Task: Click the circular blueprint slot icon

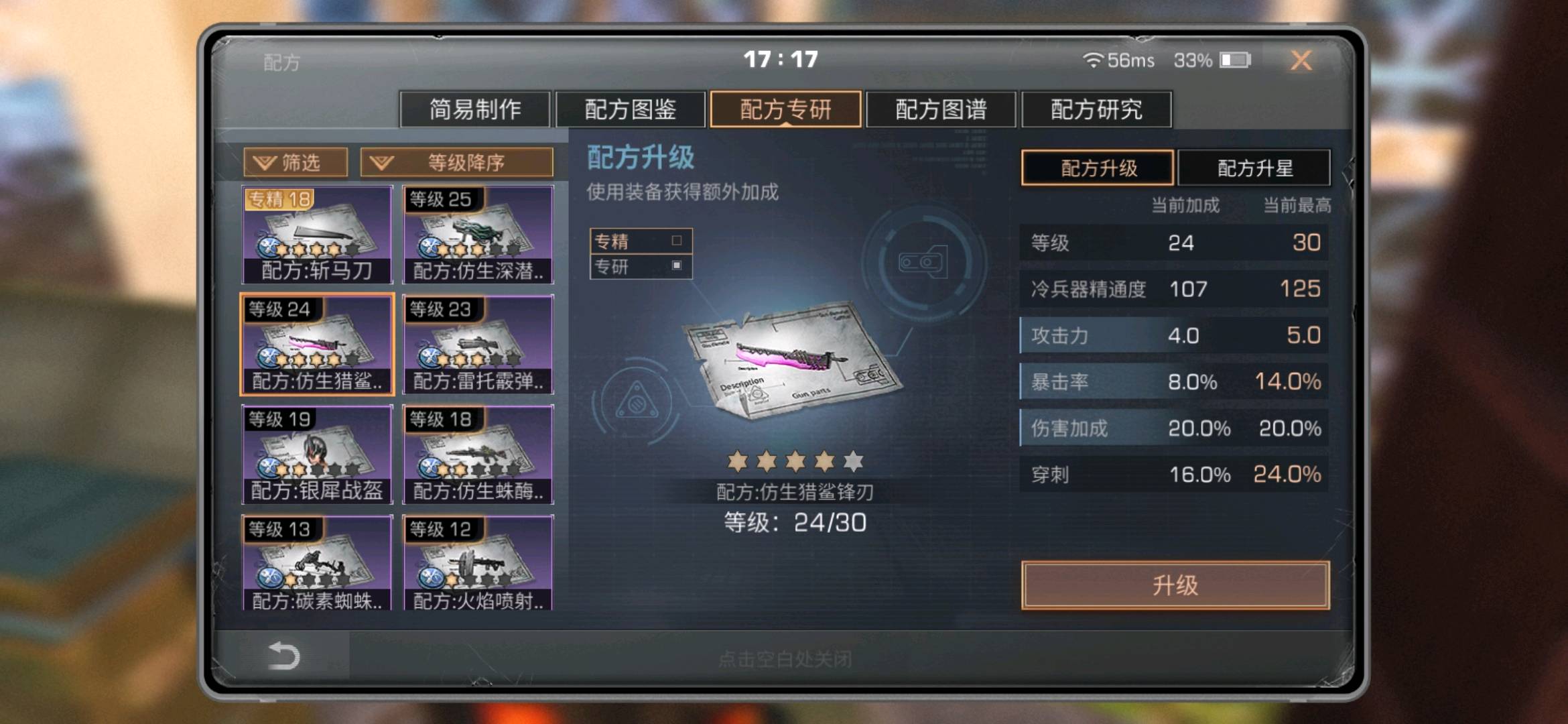Action: coord(925,261)
